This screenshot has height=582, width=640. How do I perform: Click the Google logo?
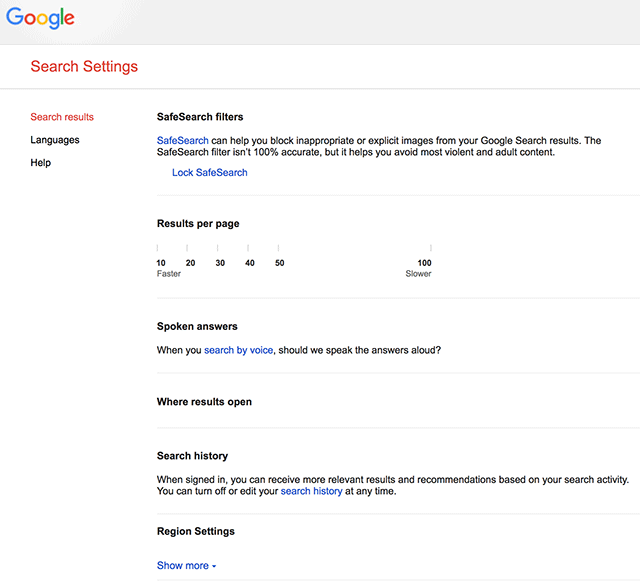[41, 19]
